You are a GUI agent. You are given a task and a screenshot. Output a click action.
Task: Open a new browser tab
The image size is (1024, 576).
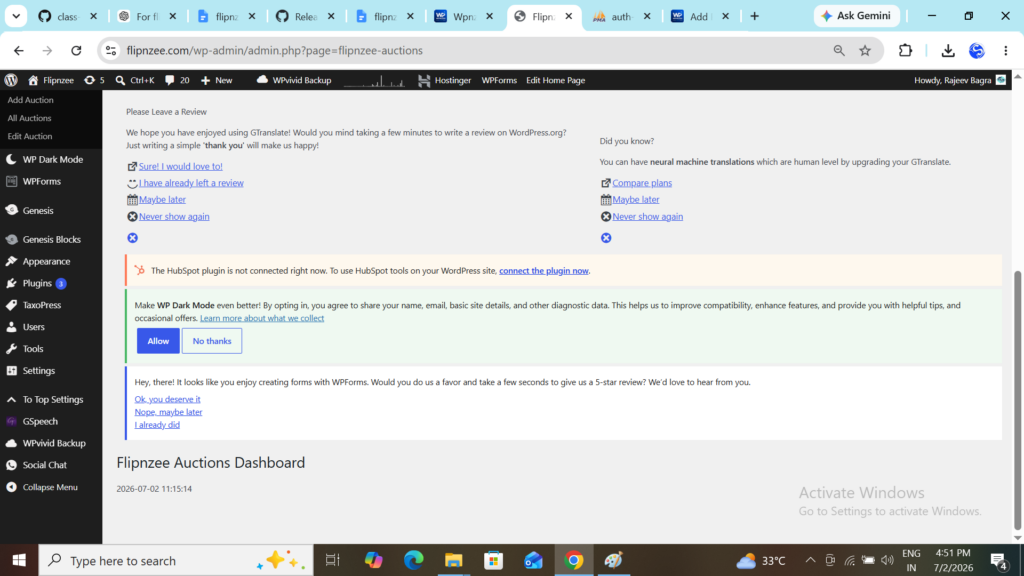pyautogui.click(x=754, y=16)
